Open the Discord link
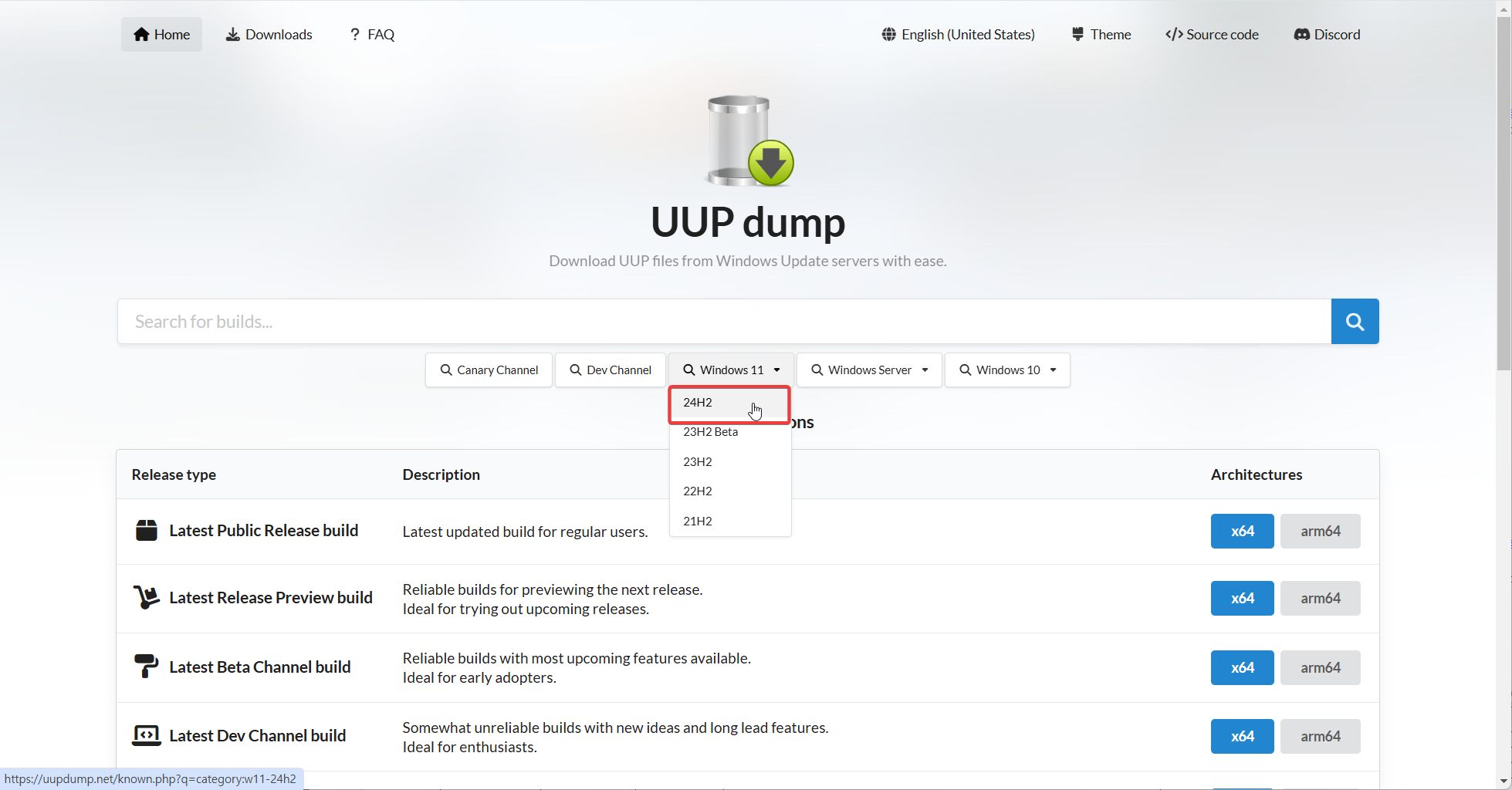 1327,35
